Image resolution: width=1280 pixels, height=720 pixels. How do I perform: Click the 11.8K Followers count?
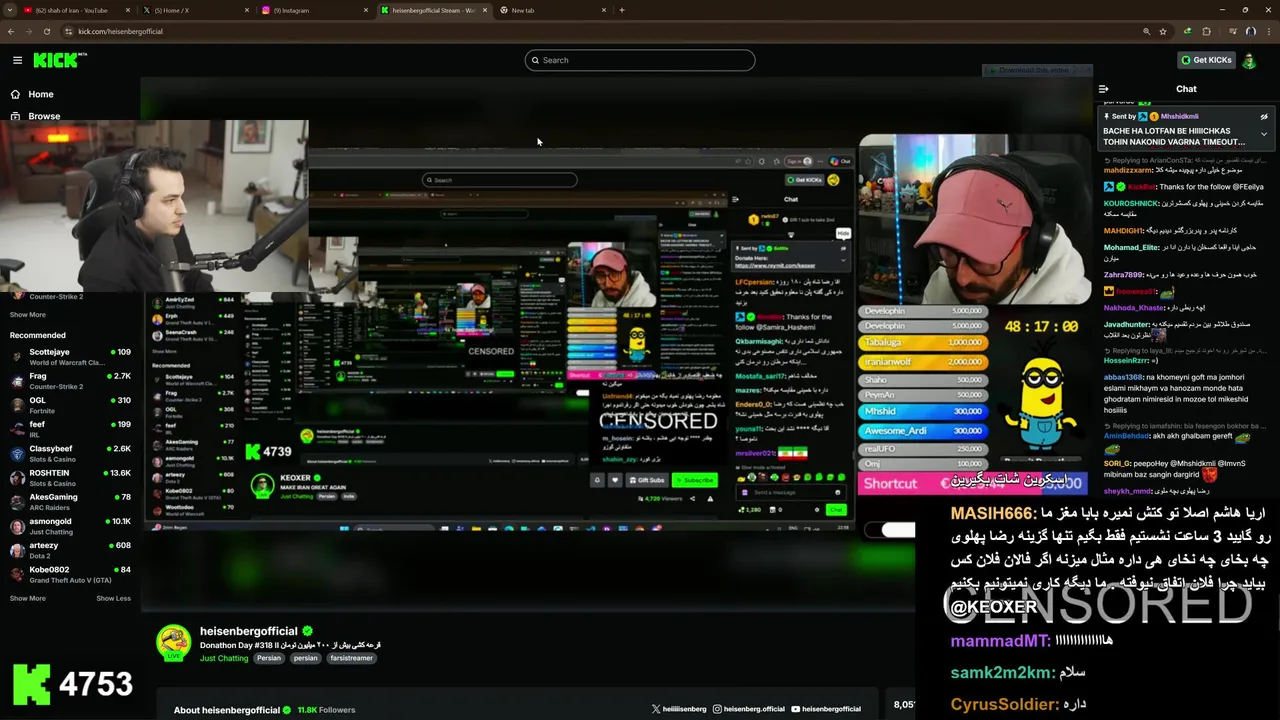(x=326, y=710)
